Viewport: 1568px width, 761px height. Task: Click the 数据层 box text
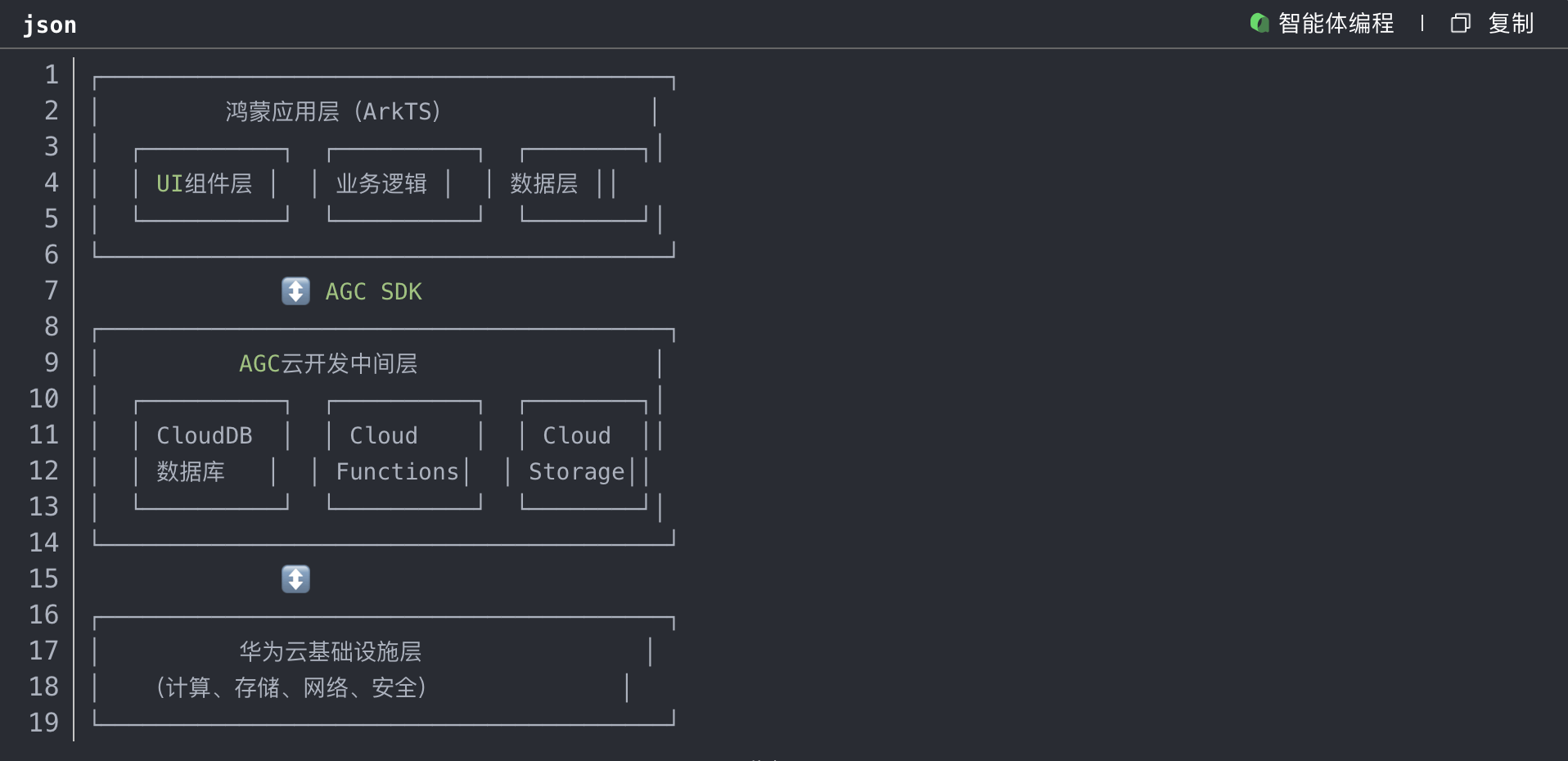(x=544, y=183)
